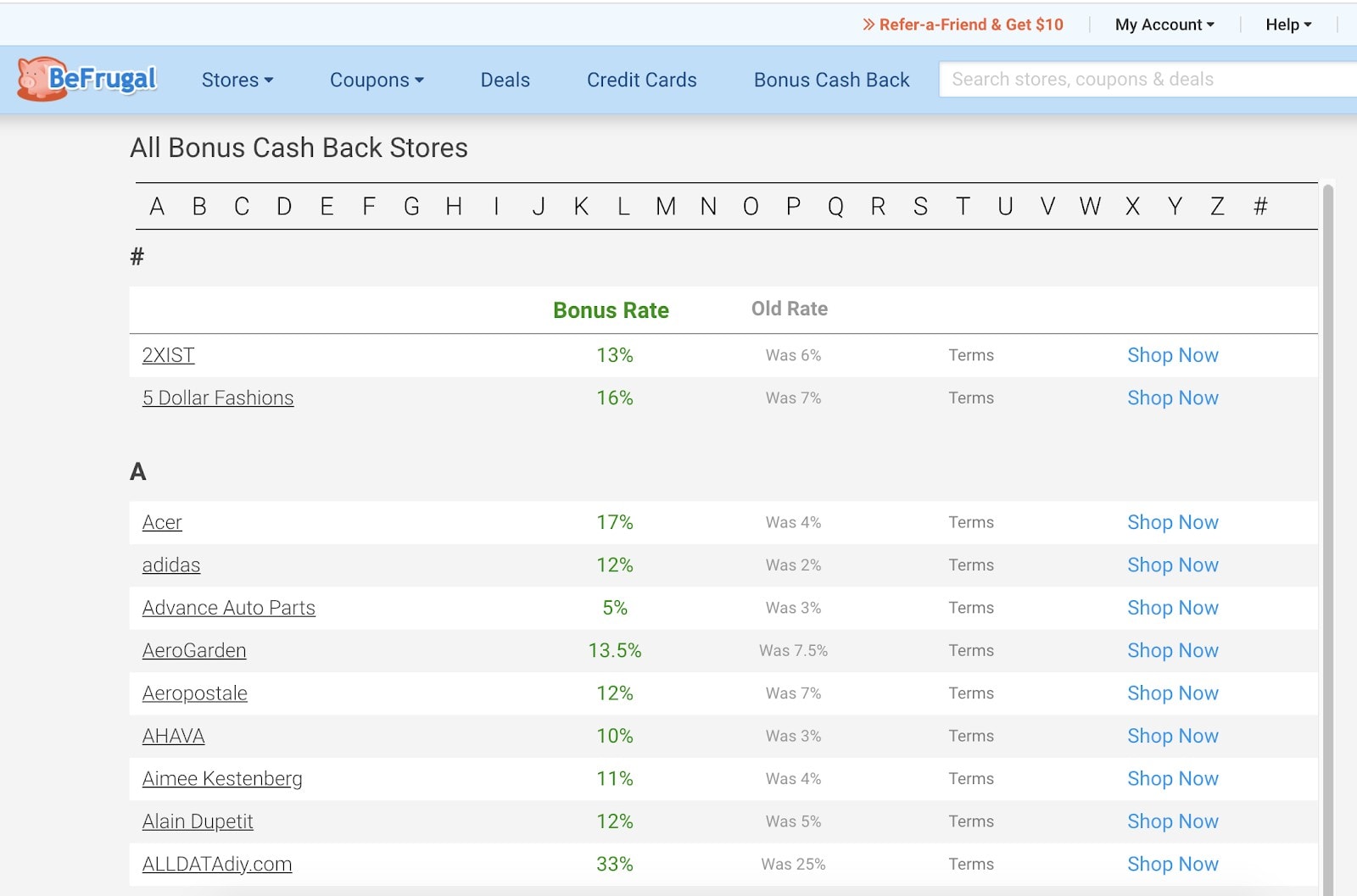Click Shop Now for ALLDATAdiy.com
The image size is (1357, 896).
(x=1173, y=864)
